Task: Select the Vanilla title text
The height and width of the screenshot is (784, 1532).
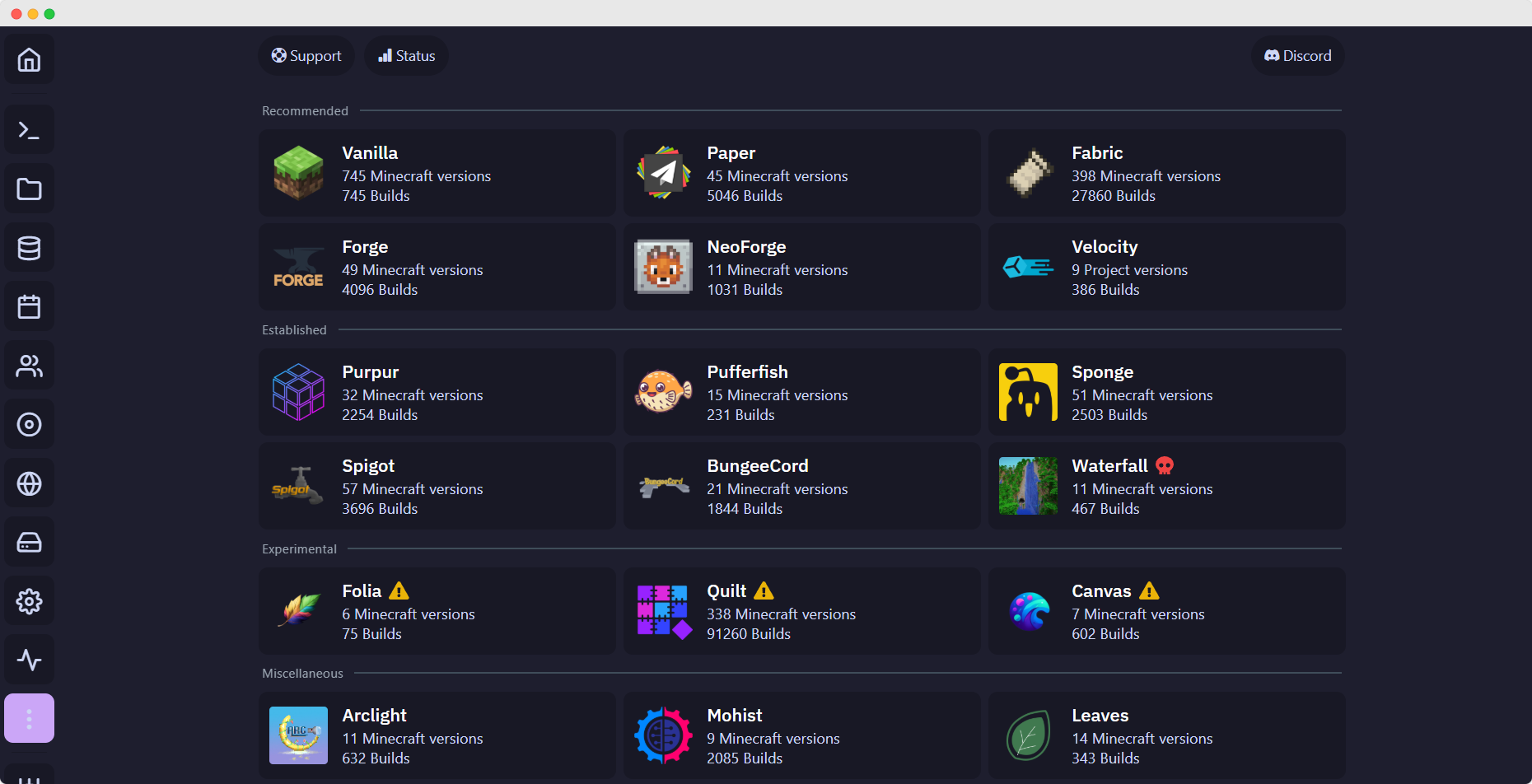Action: click(x=370, y=153)
